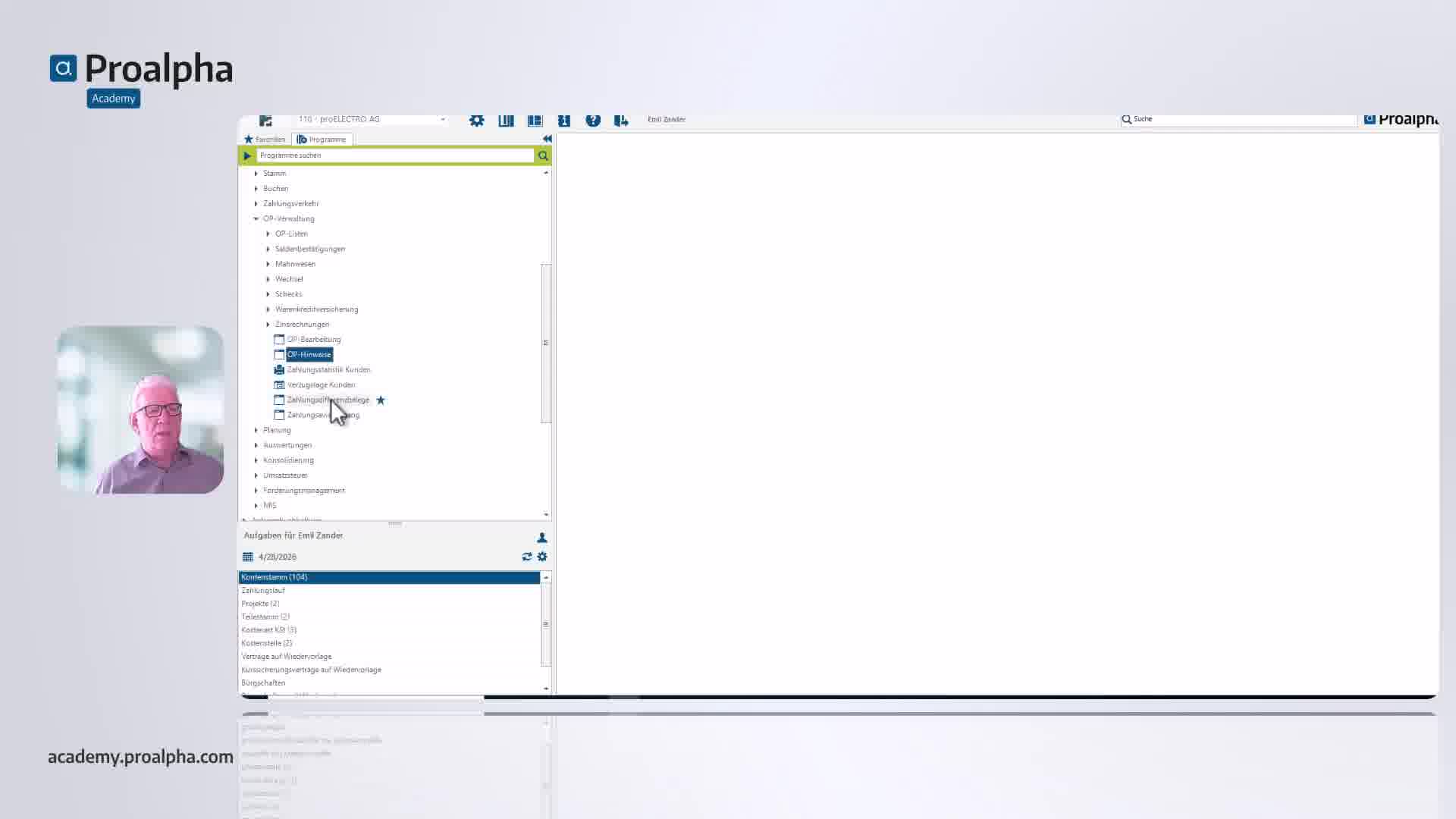This screenshot has height=819, width=1456.
Task: Open task settings gear beside refresh icon
Action: (x=542, y=557)
